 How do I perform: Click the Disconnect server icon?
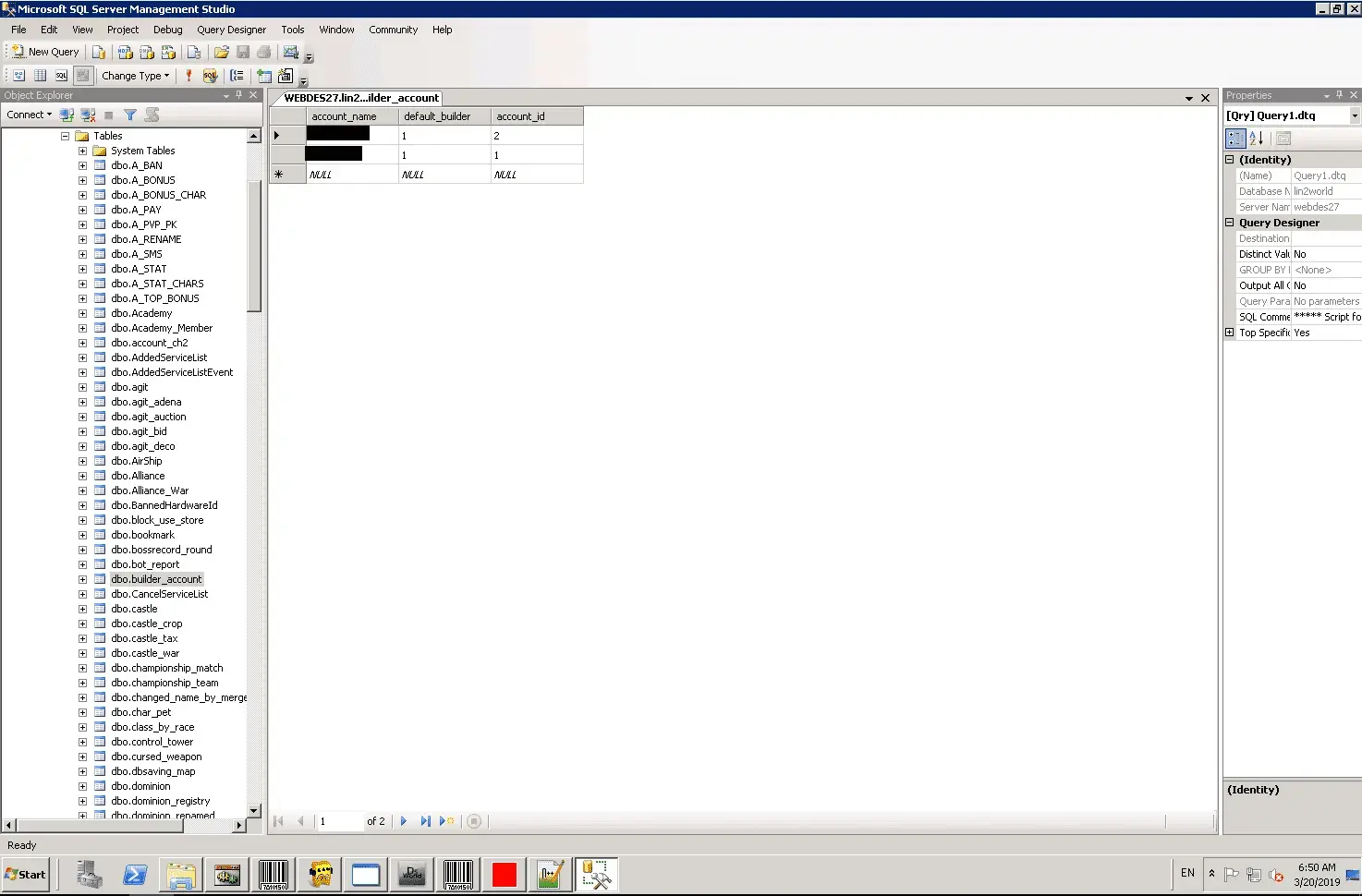(x=88, y=115)
